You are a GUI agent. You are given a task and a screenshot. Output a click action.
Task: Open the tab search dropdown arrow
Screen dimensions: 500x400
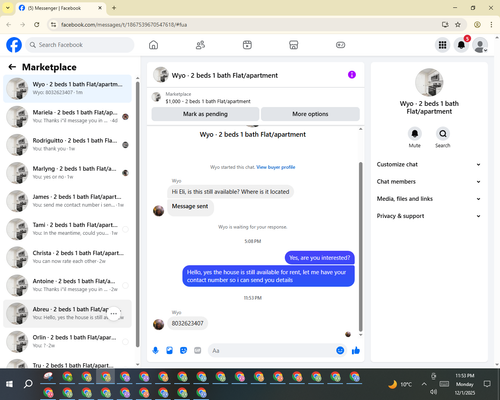pyautogui.click(x=7, y=8)
